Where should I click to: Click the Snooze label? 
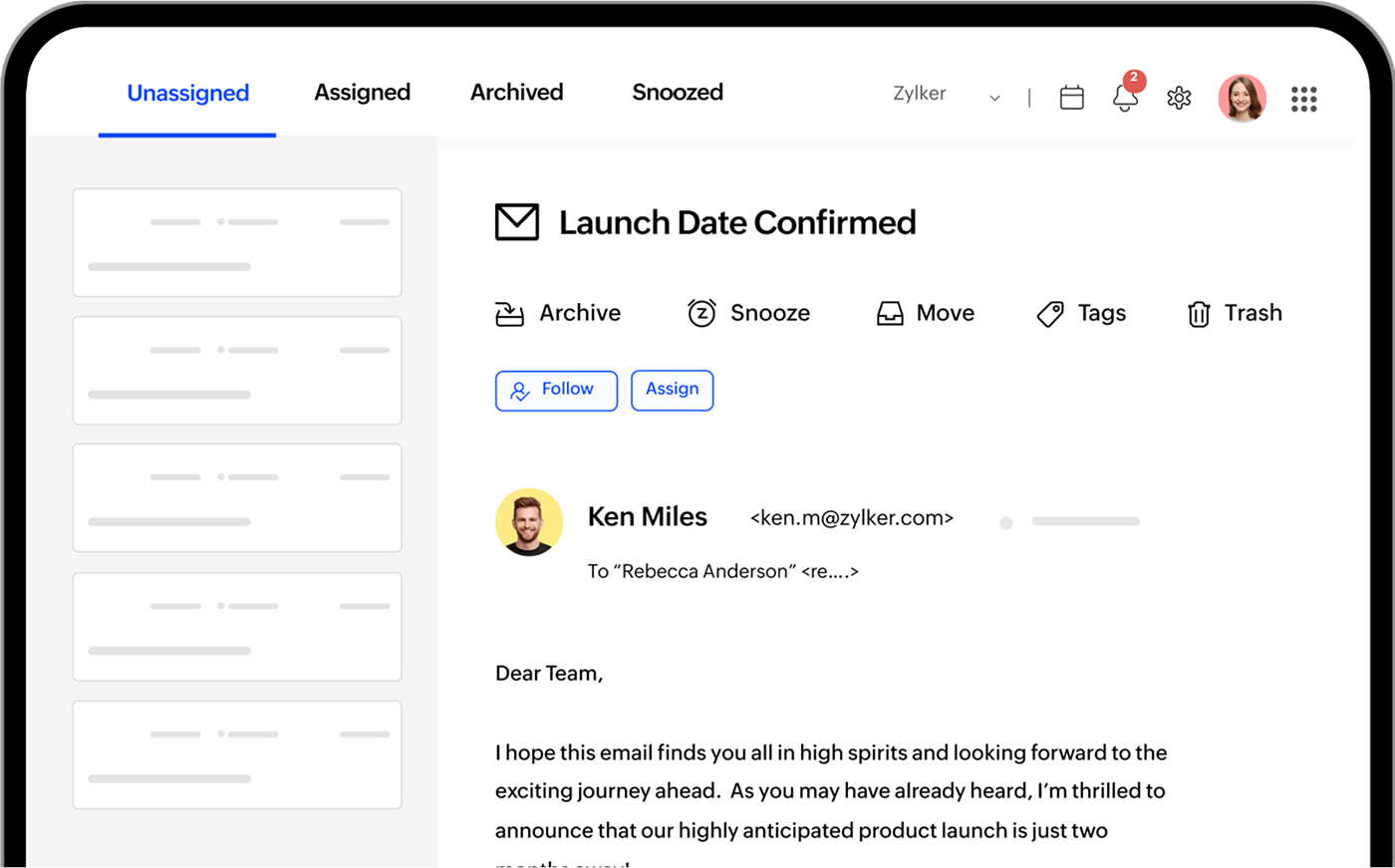tap(770, 313)
